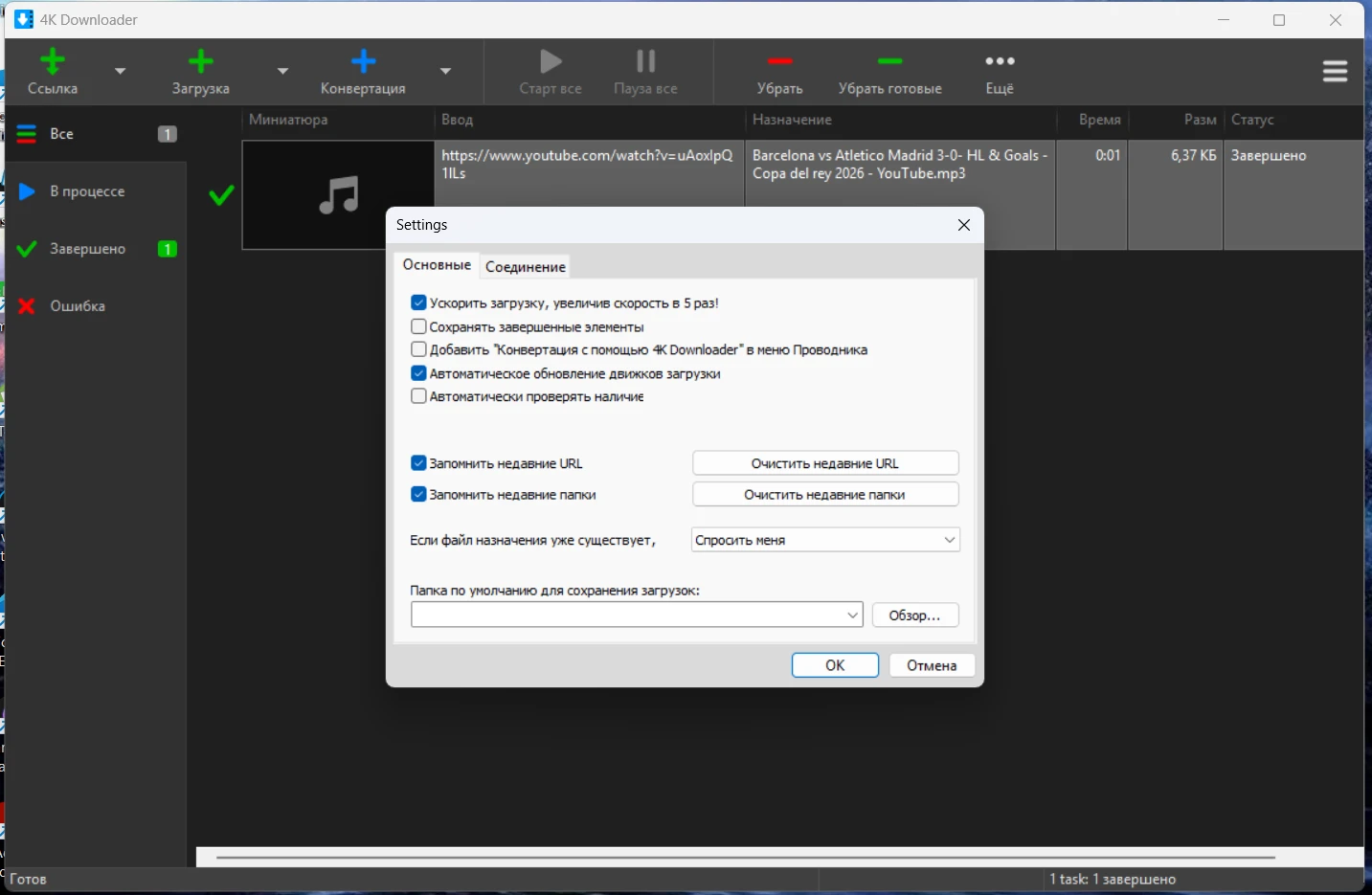The height and width of the screenshot is (895, 1372).
Task: Switch to the Соединение tab
Action: pos(525,267)
